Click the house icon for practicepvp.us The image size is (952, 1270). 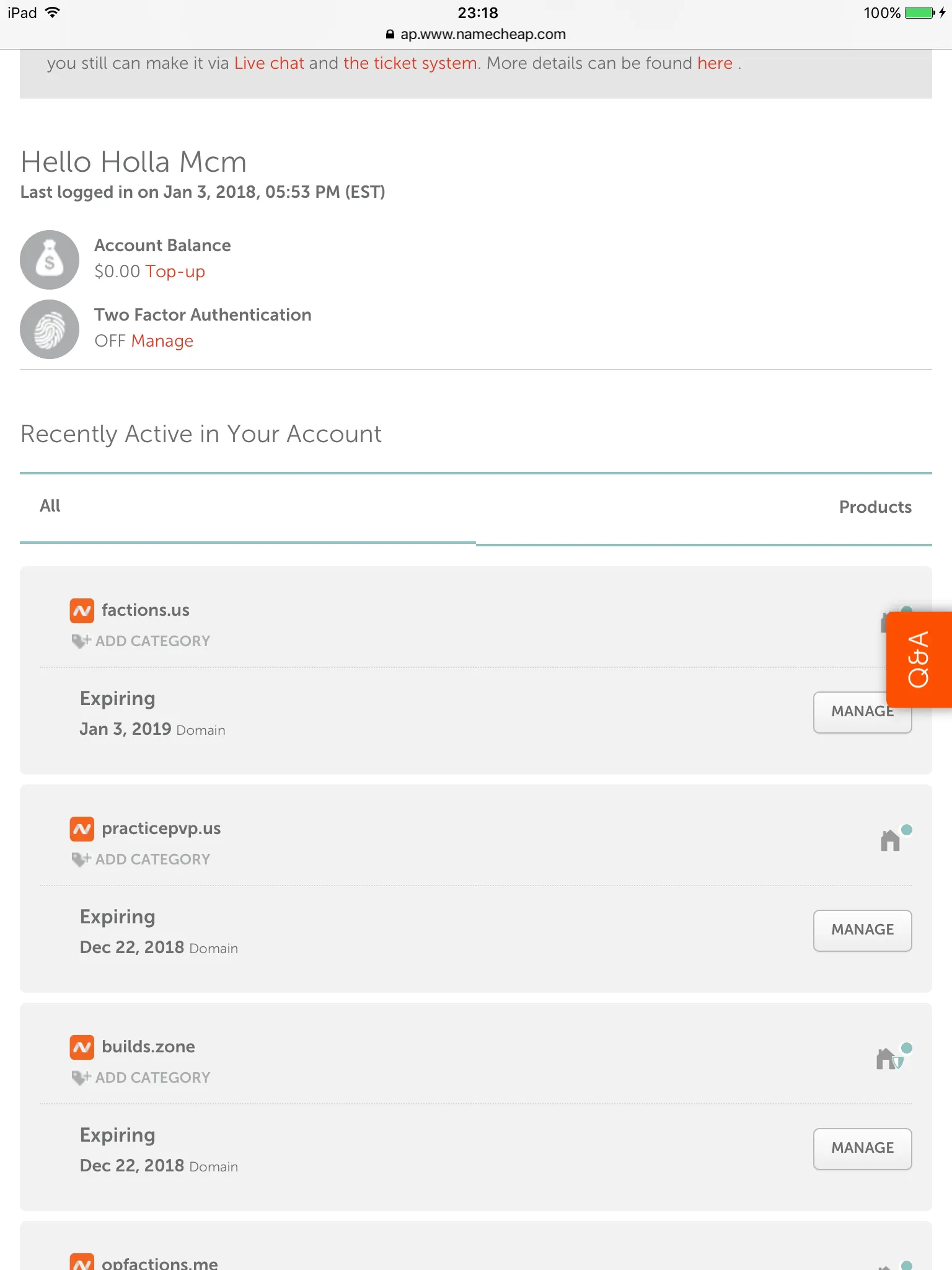click(891, 840)
